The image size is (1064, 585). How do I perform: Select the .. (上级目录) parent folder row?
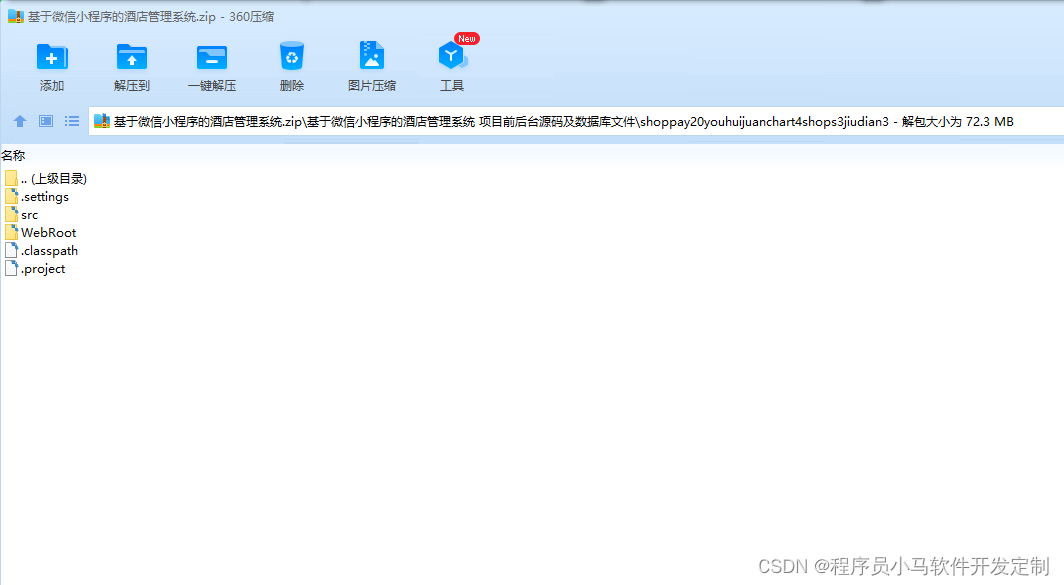click(x=46, y=178)
